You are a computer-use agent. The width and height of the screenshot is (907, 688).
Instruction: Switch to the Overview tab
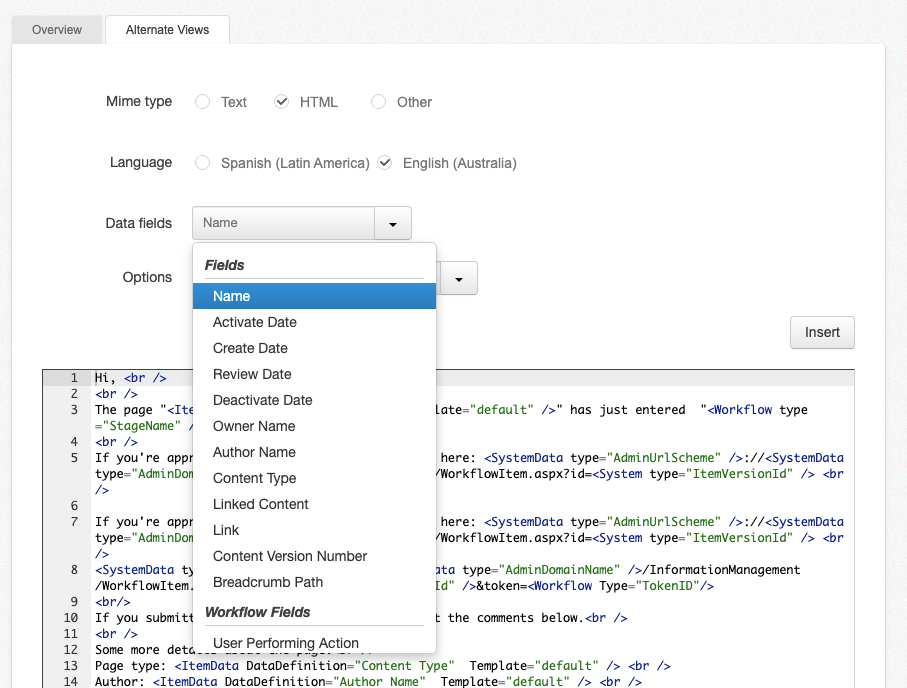click(x=56, y=29)
